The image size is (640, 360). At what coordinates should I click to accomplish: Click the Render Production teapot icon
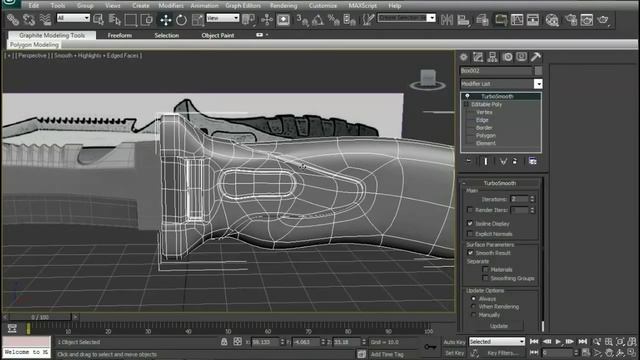(x=603, y=19)
